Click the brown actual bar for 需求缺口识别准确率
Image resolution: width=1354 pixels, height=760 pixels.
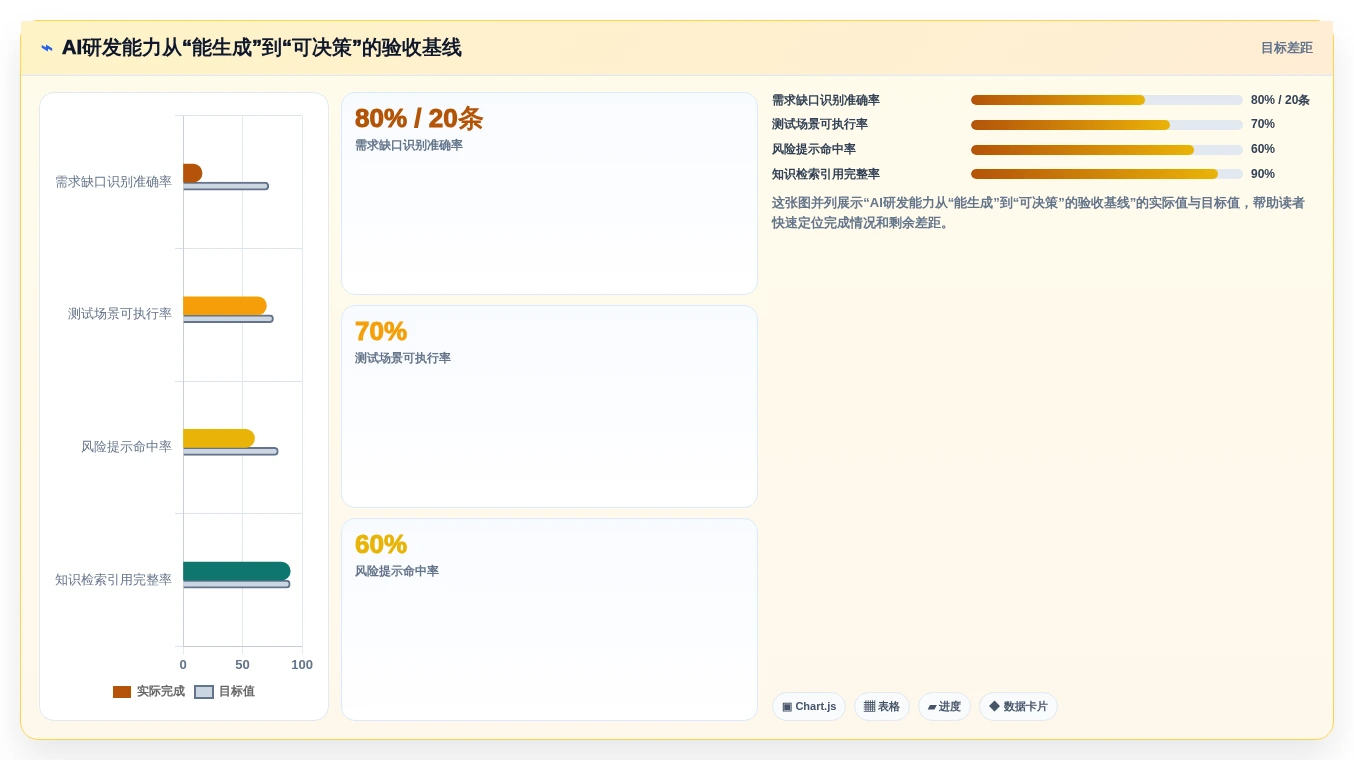coord(192,173)
